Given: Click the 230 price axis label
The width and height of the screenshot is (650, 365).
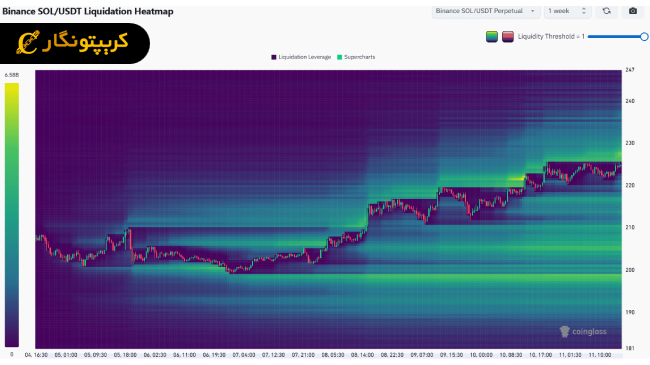Looking at the screenshot, I should coord(630,143).
